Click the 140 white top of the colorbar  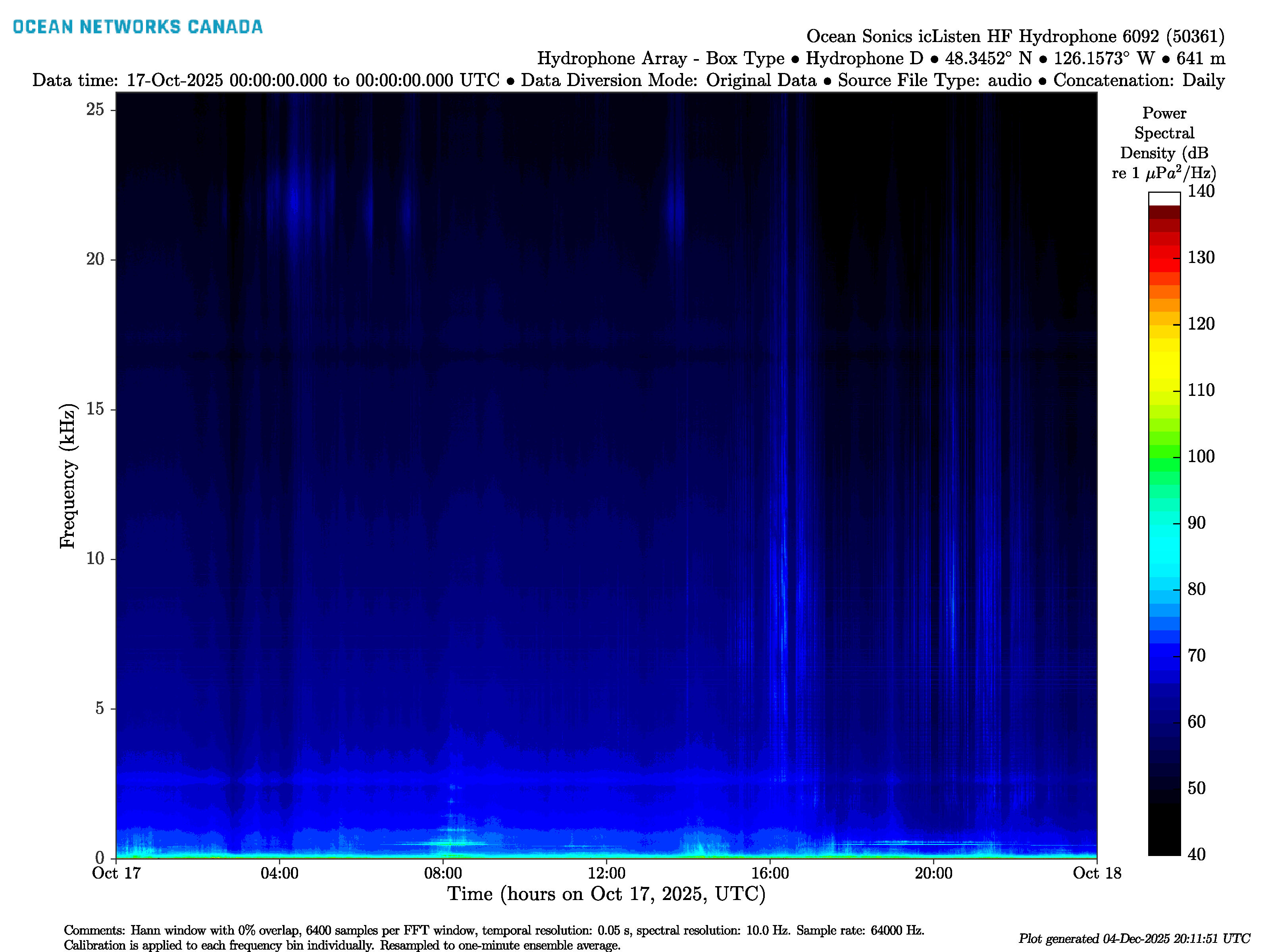tap(1164, 199)
